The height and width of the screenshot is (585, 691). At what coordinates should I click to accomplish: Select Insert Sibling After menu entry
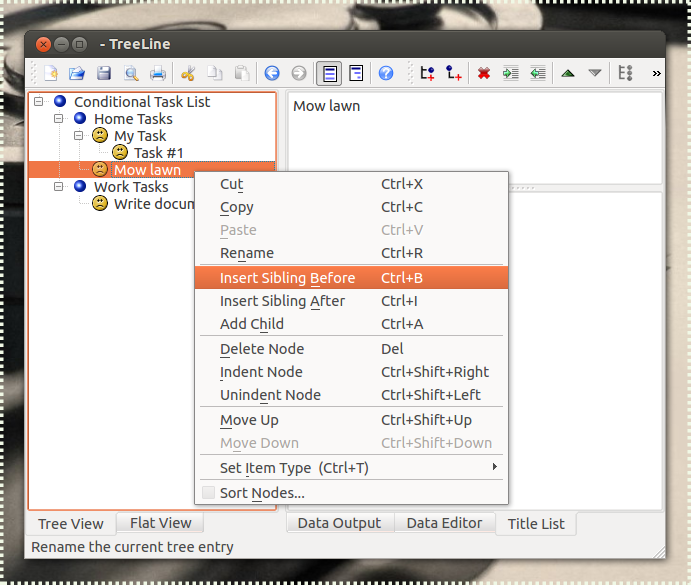352,301
